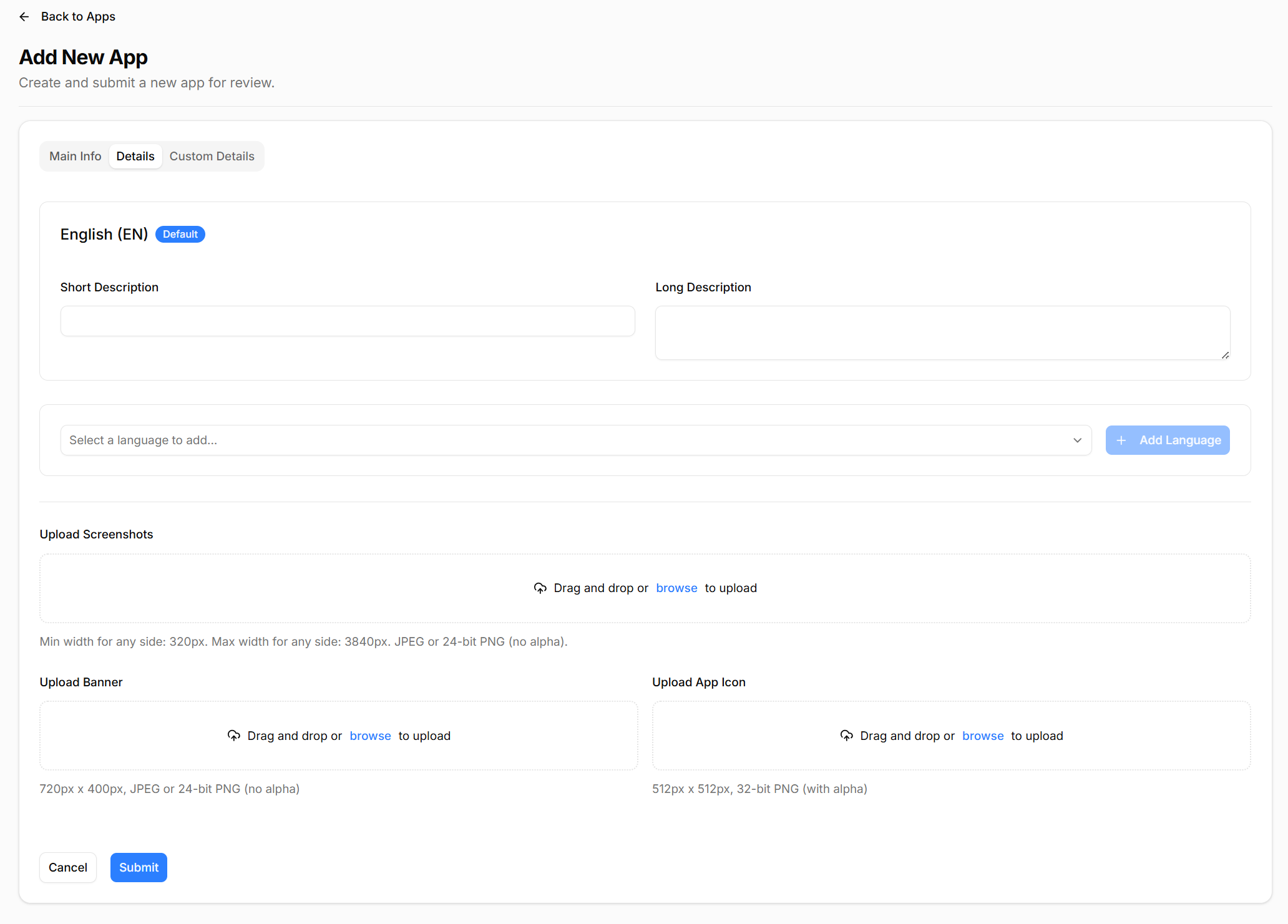Select the Details tab
The height and width of the screenshot is (924, 1288).
[135, 156]
